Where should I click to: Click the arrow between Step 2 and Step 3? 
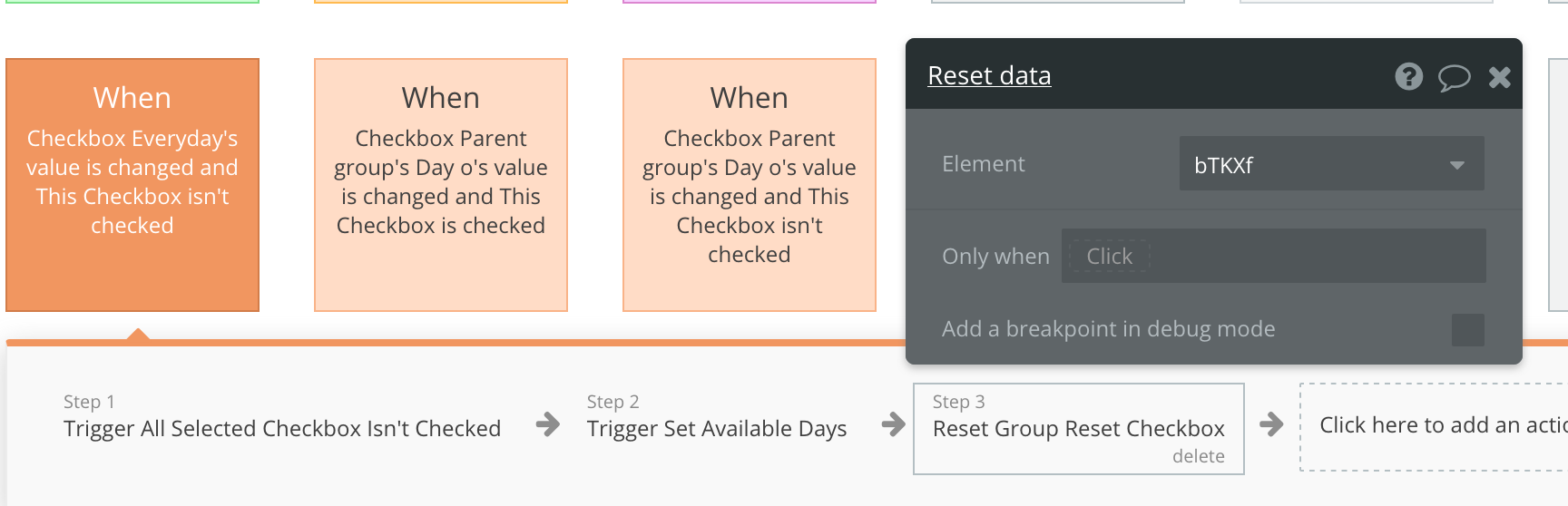tap(893, 423)
